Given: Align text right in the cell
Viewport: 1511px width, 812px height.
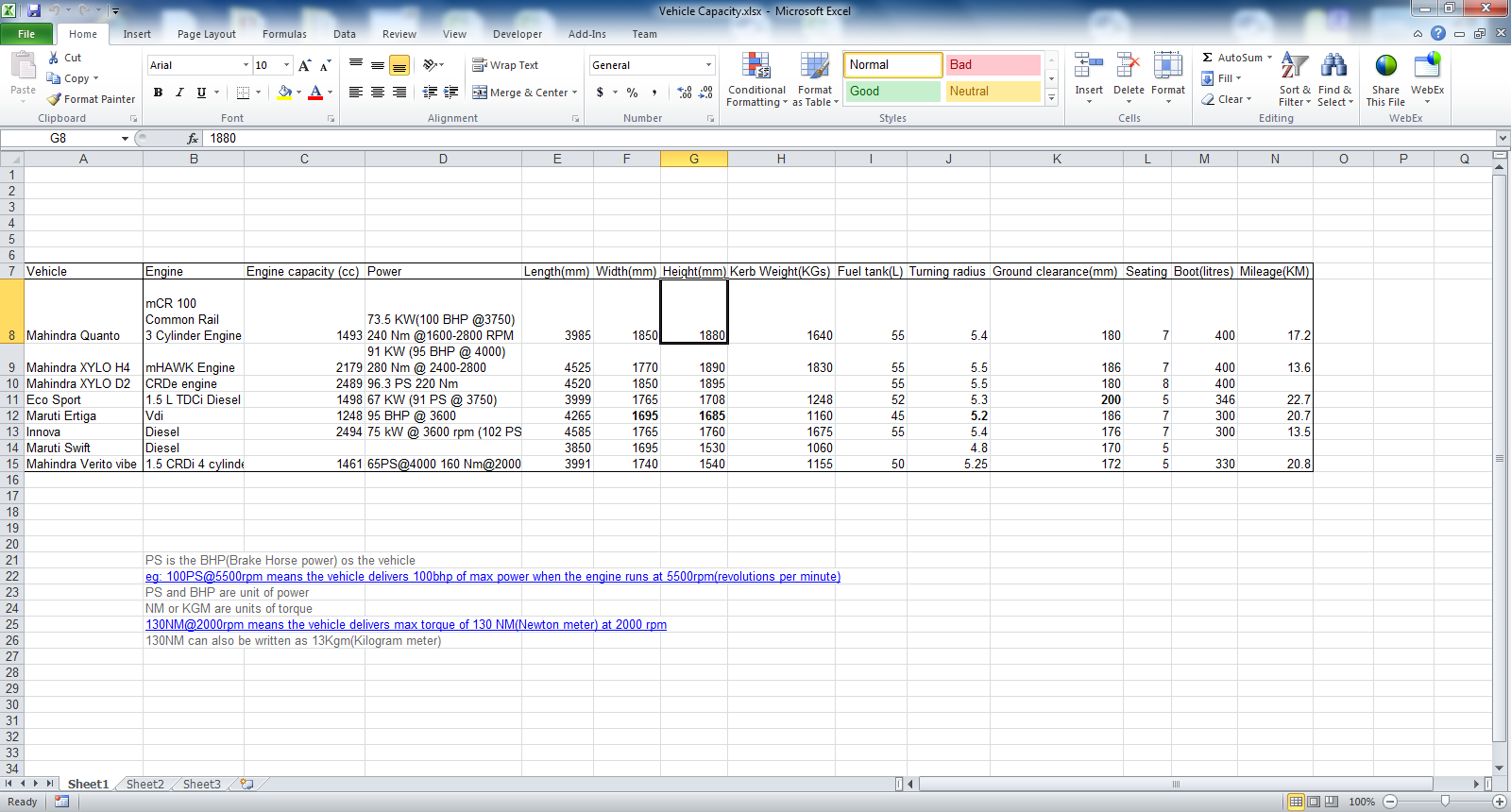Looking at the screenshot, I should (x=399, y=92).
